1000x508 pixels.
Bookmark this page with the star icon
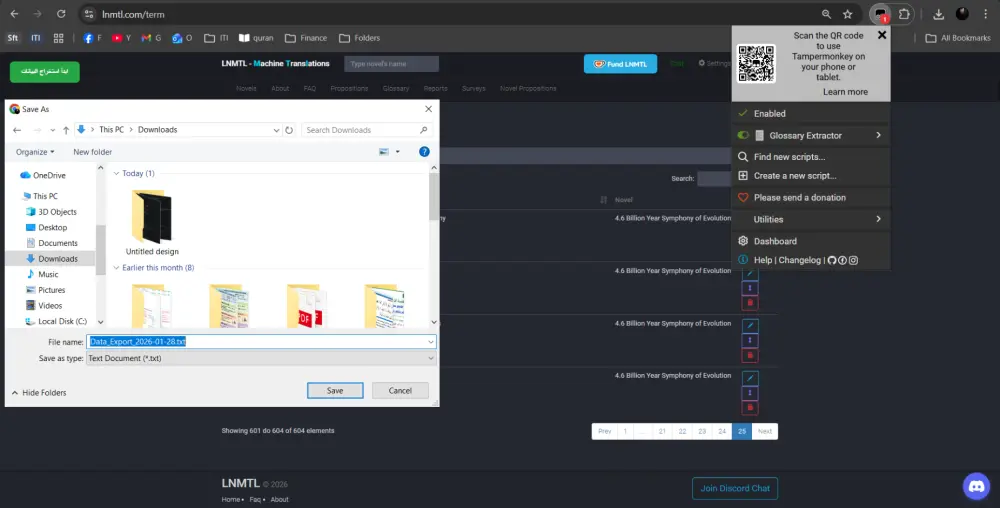point(848,14)
